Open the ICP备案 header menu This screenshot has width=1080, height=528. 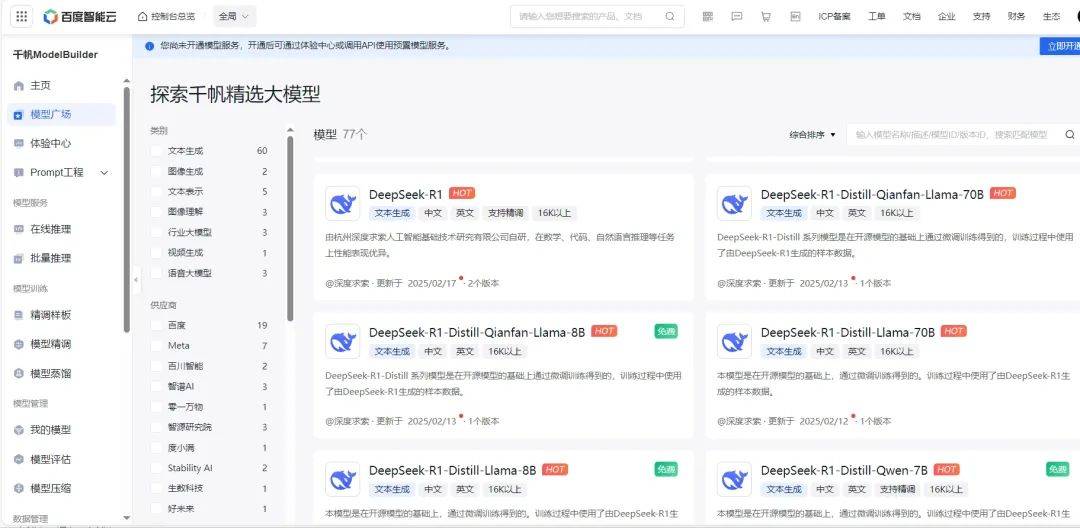[834, 17]
